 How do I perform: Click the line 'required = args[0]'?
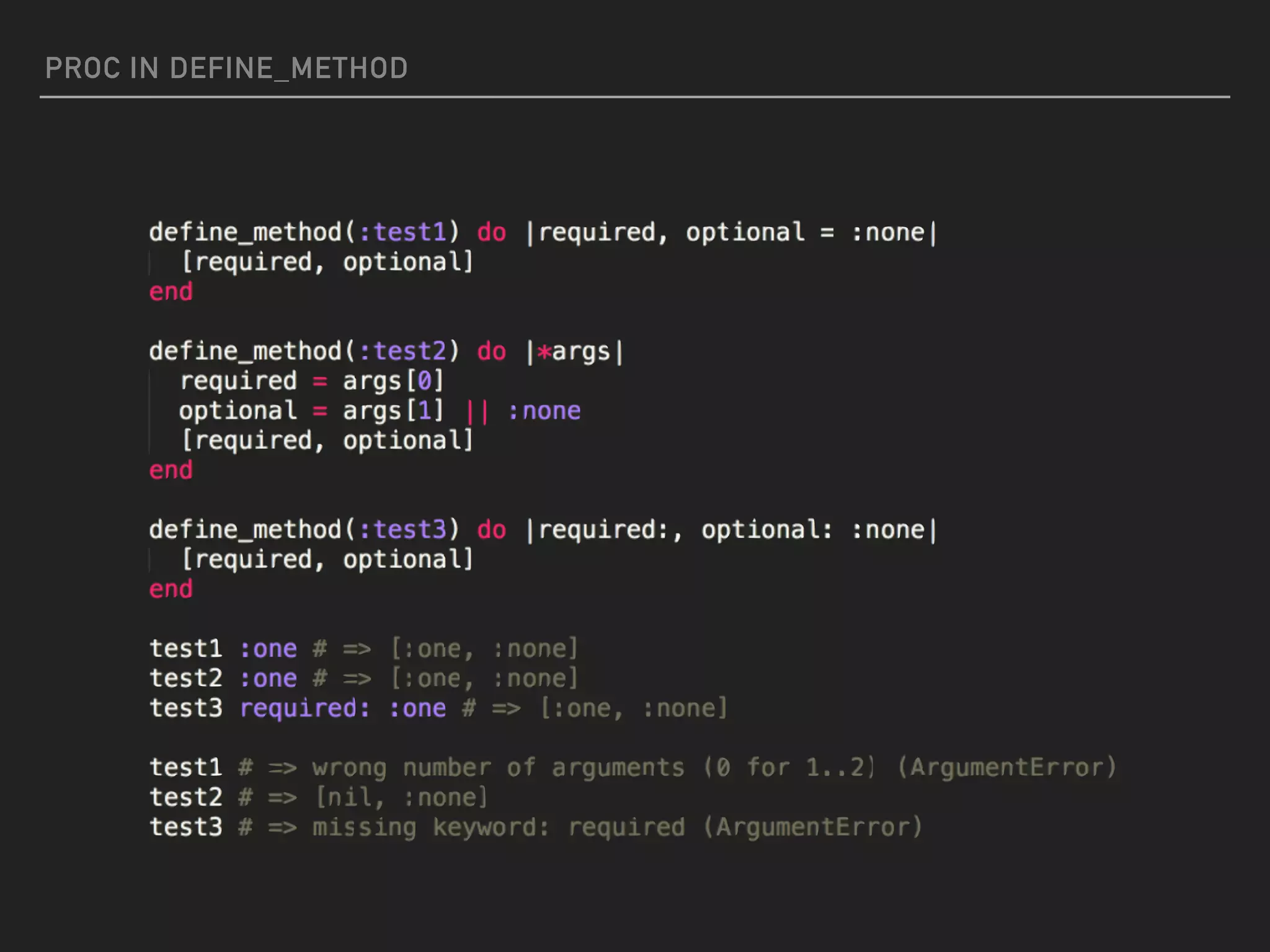pyautogui.click(x=312, y=381)
